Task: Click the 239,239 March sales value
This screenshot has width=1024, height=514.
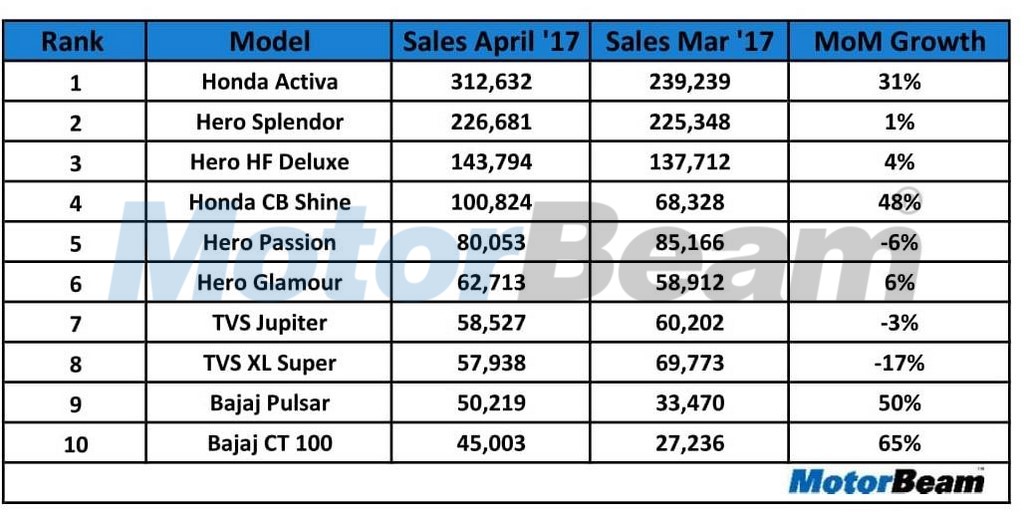Action: [689, 82]
